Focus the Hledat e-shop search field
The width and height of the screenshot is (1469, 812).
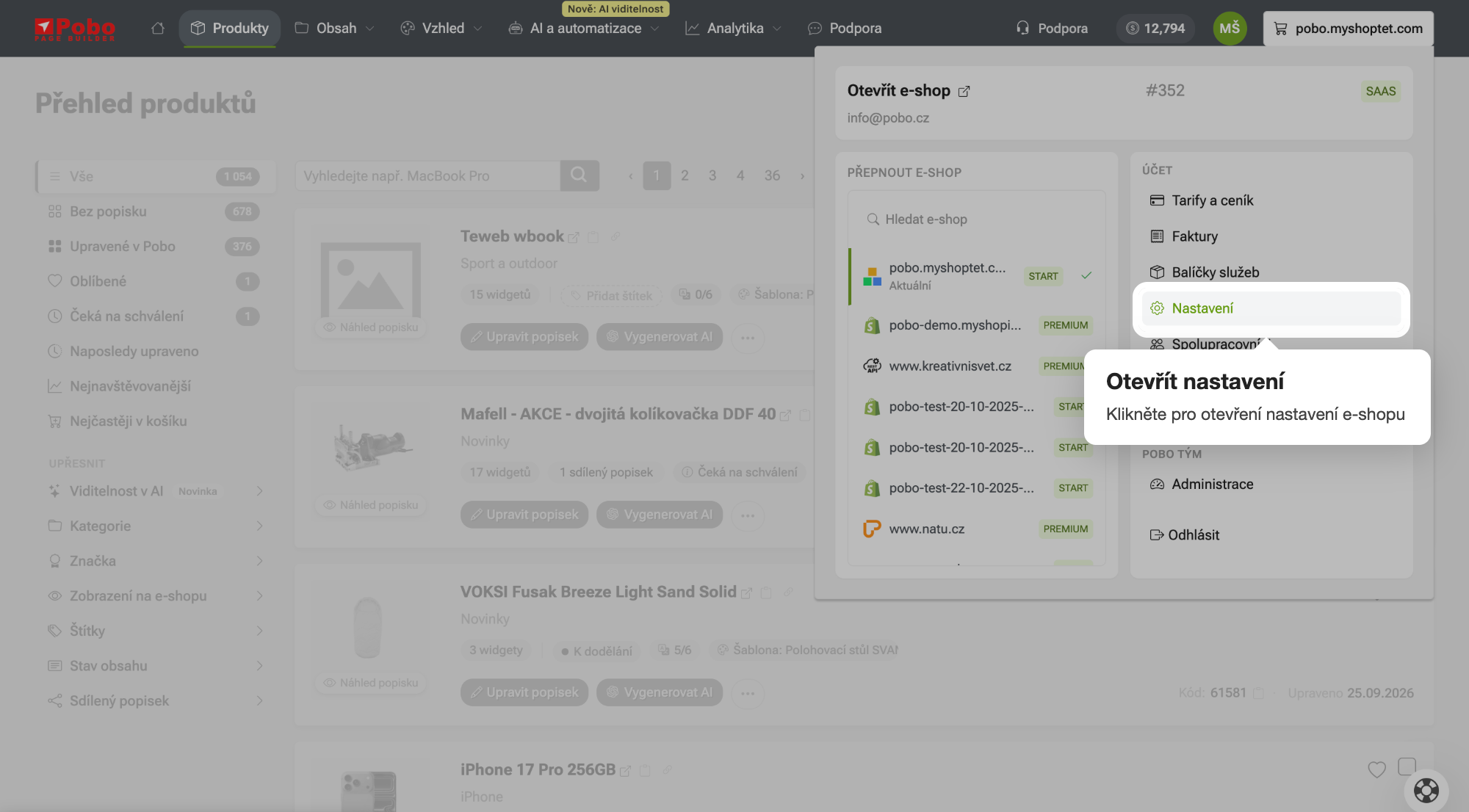(977, 219)
